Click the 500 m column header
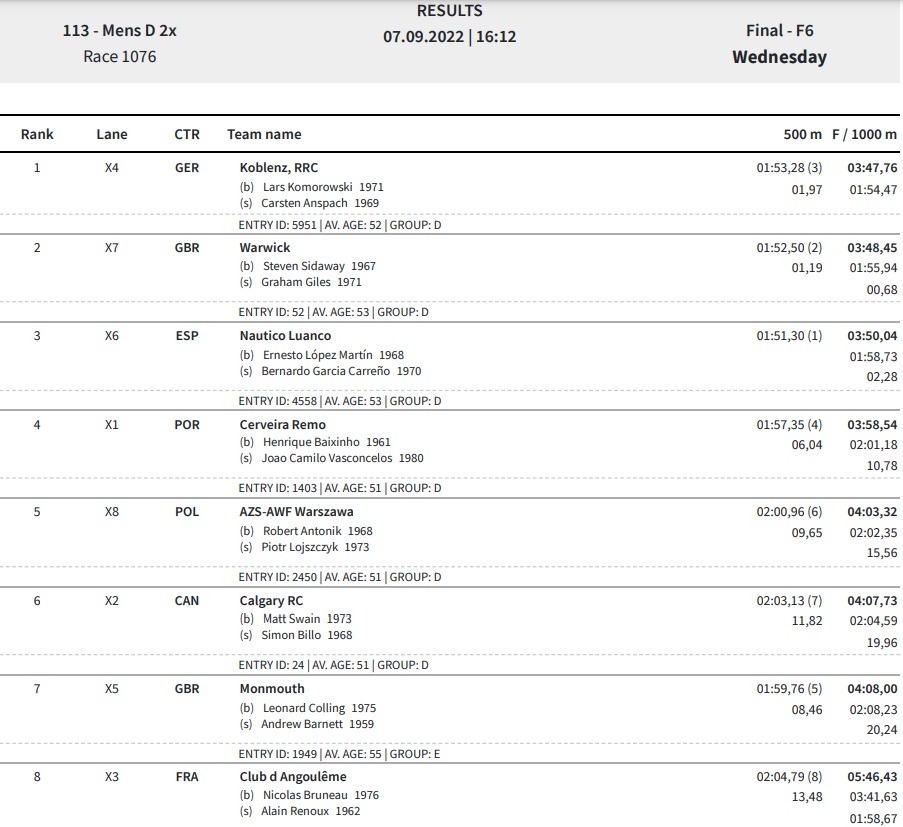 coord(802,134)
